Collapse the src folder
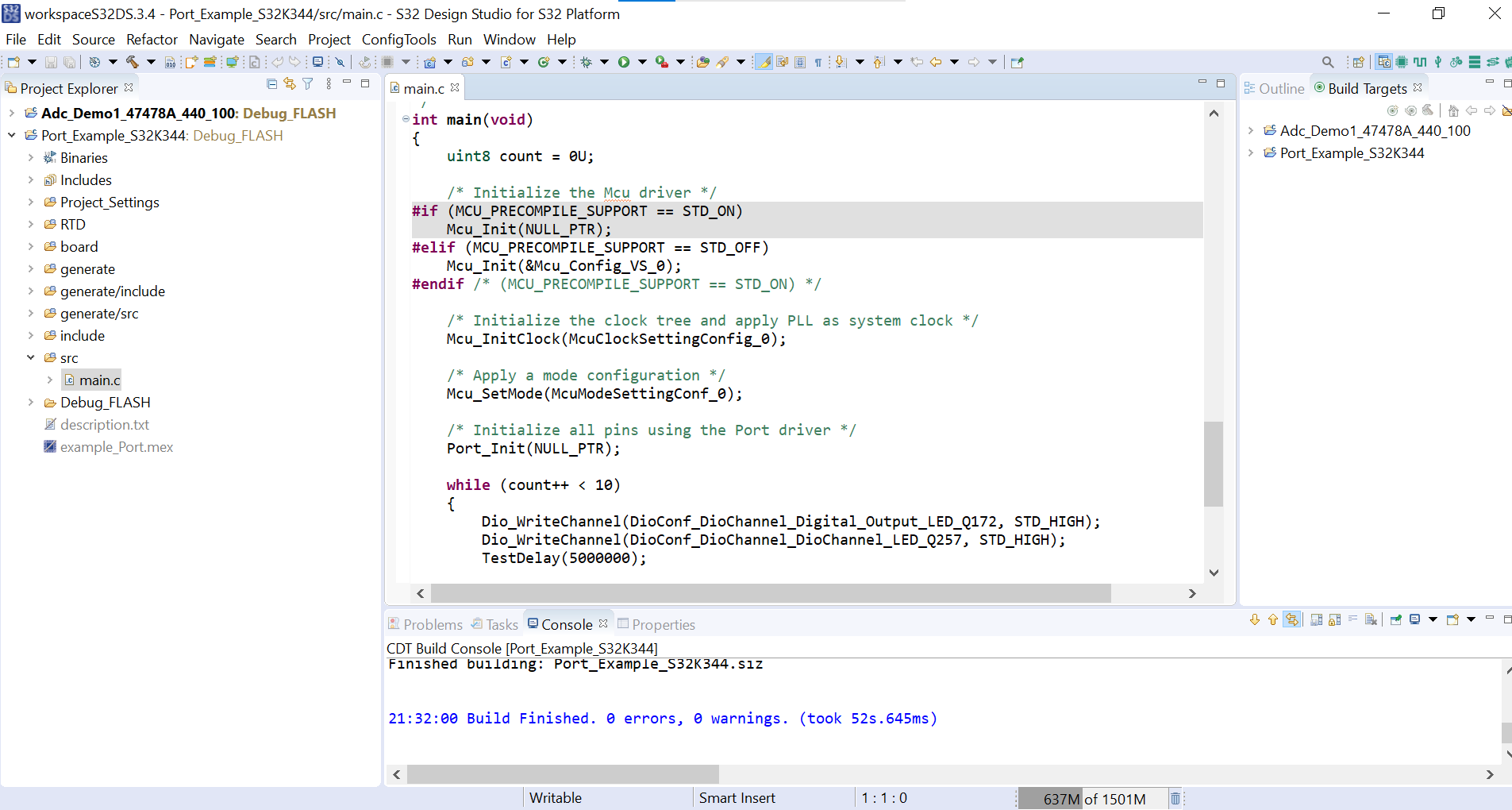 (x=31, y=357)
